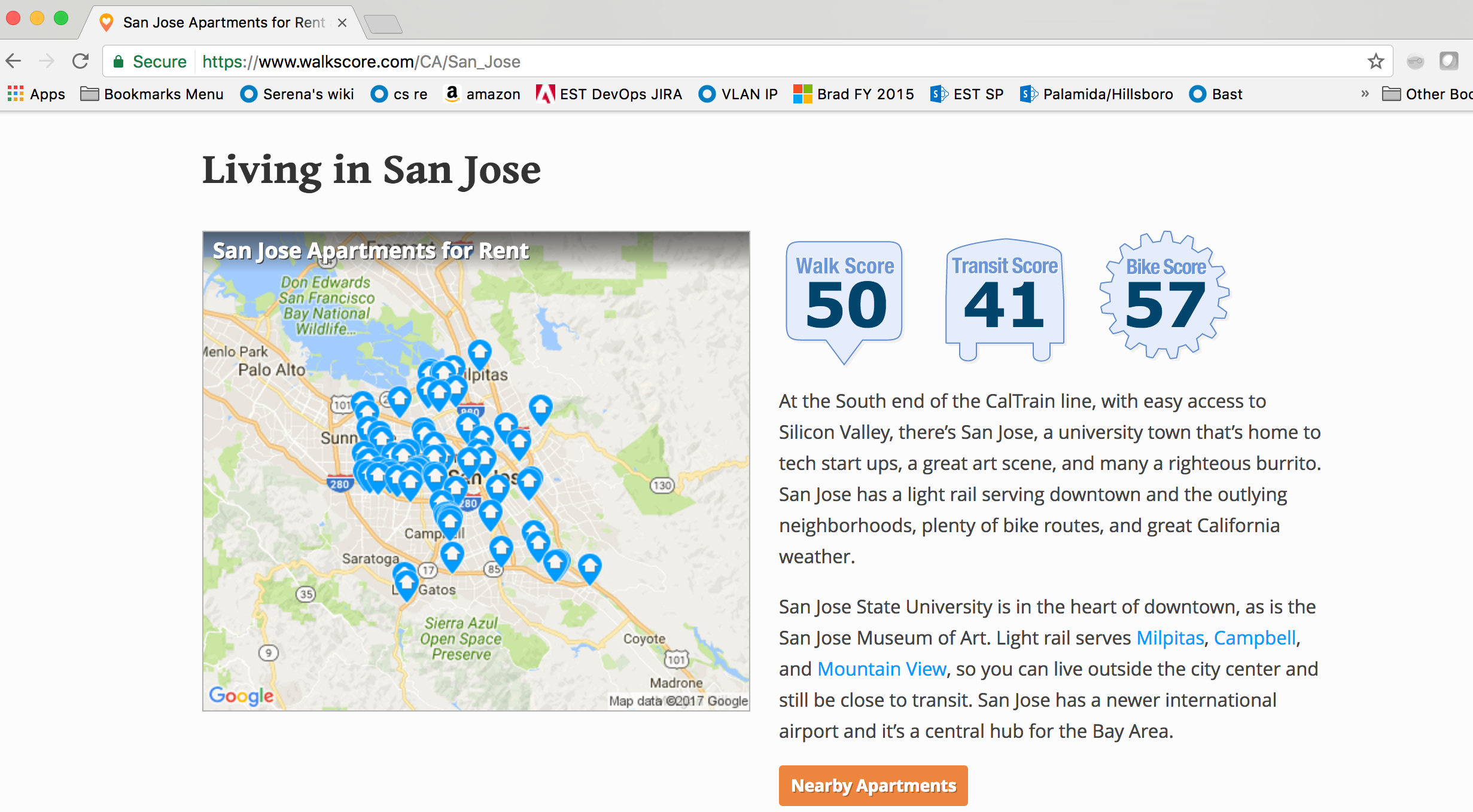Image resolution: width=1473 pixels, height=812 pixels.
Task: Click the extension icon right of the bookmark star
Action: (x=1415, y=61)
